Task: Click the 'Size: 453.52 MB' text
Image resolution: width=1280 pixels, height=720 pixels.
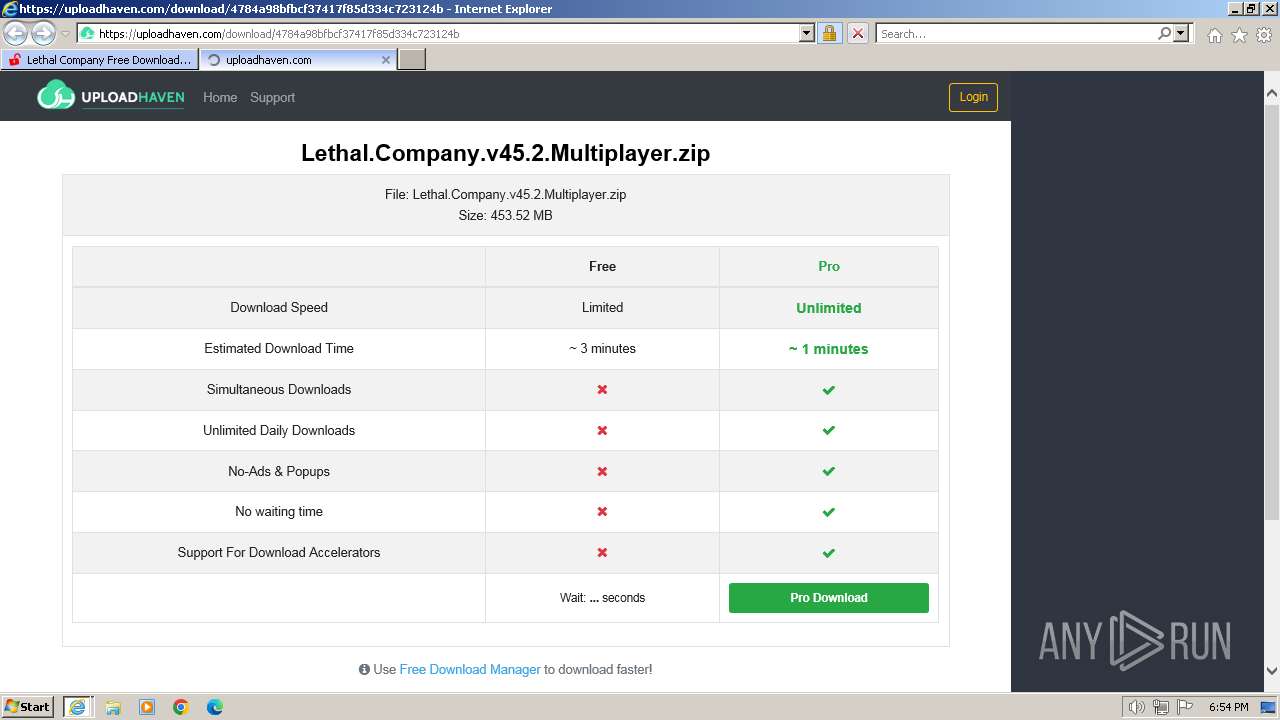Action: pyautogui.click(x=505, y=216)
